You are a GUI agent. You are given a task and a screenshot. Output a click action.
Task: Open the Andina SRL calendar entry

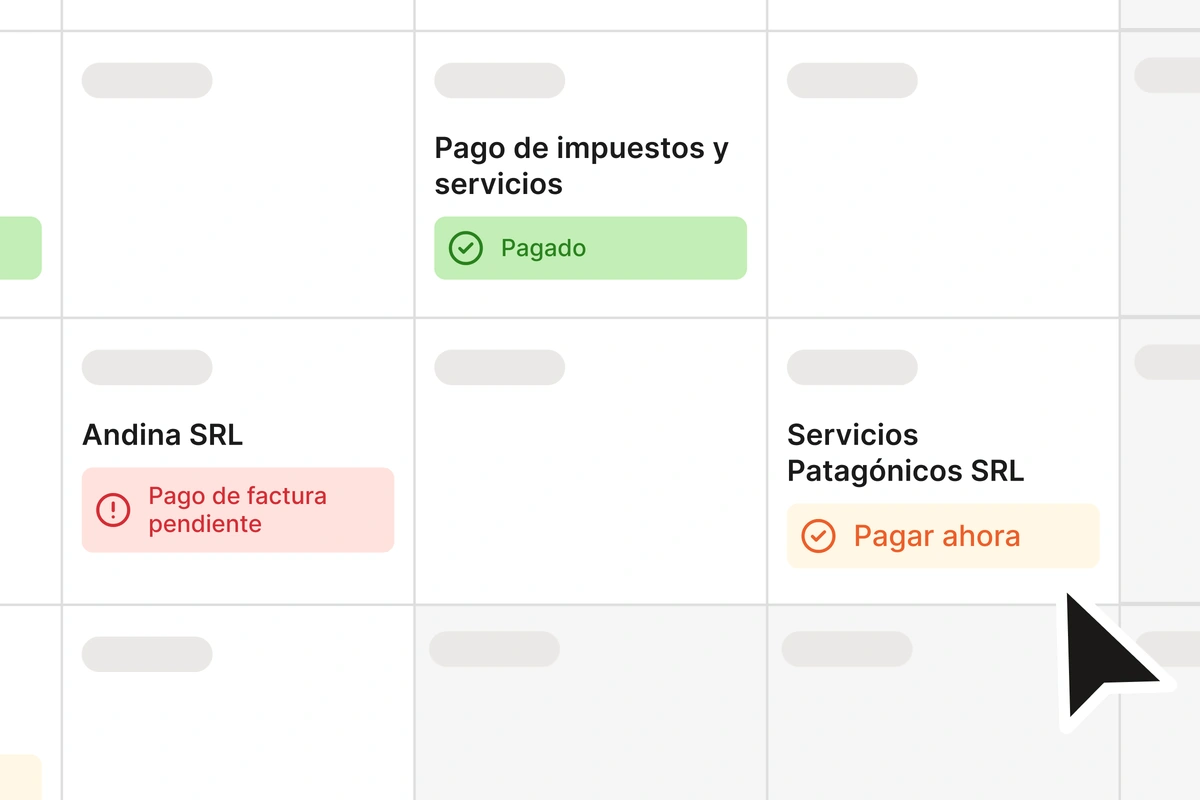[x=162, y=435]
